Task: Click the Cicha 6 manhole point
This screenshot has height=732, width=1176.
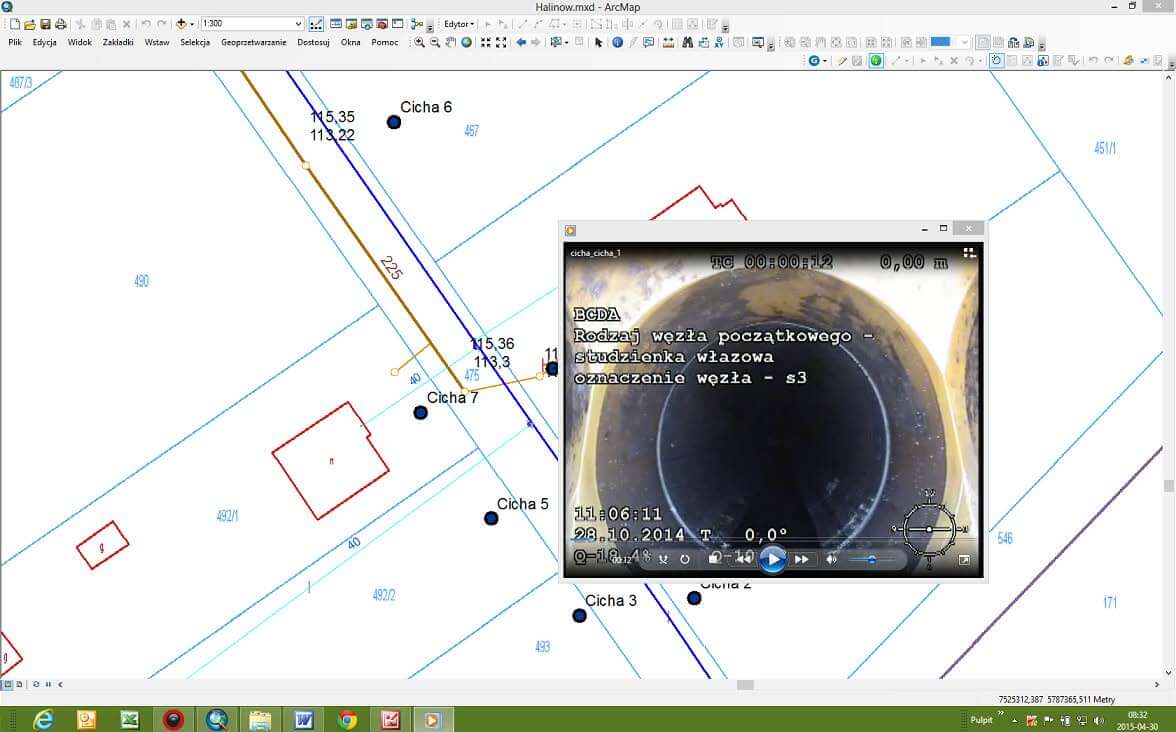Action: 394,122
